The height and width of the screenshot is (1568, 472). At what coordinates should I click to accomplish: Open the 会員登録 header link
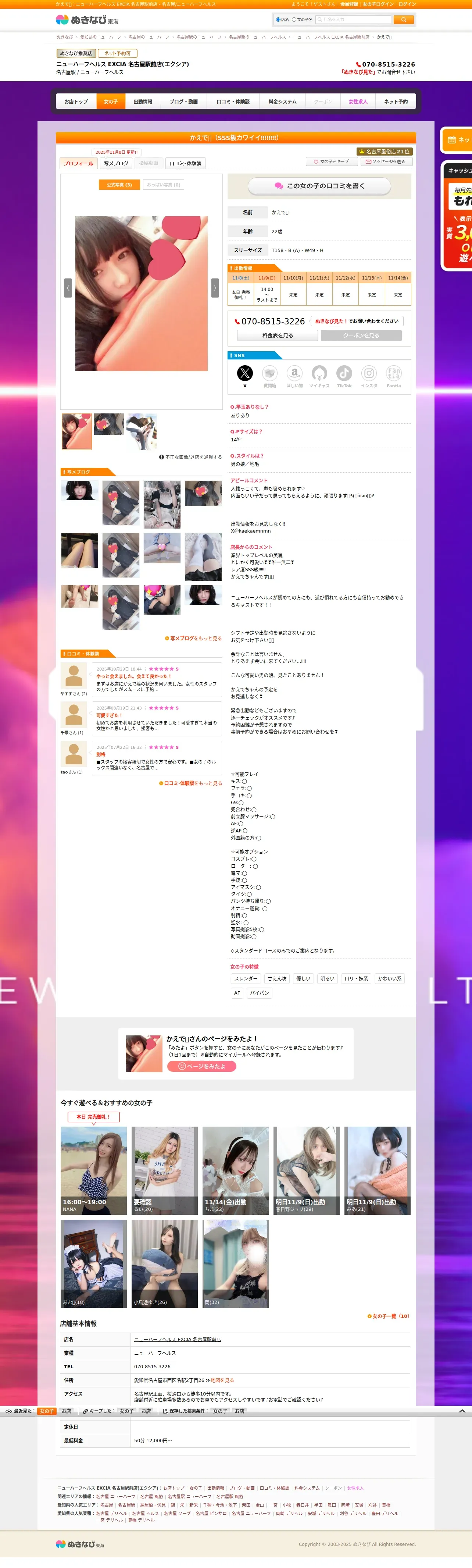point(348,4)
